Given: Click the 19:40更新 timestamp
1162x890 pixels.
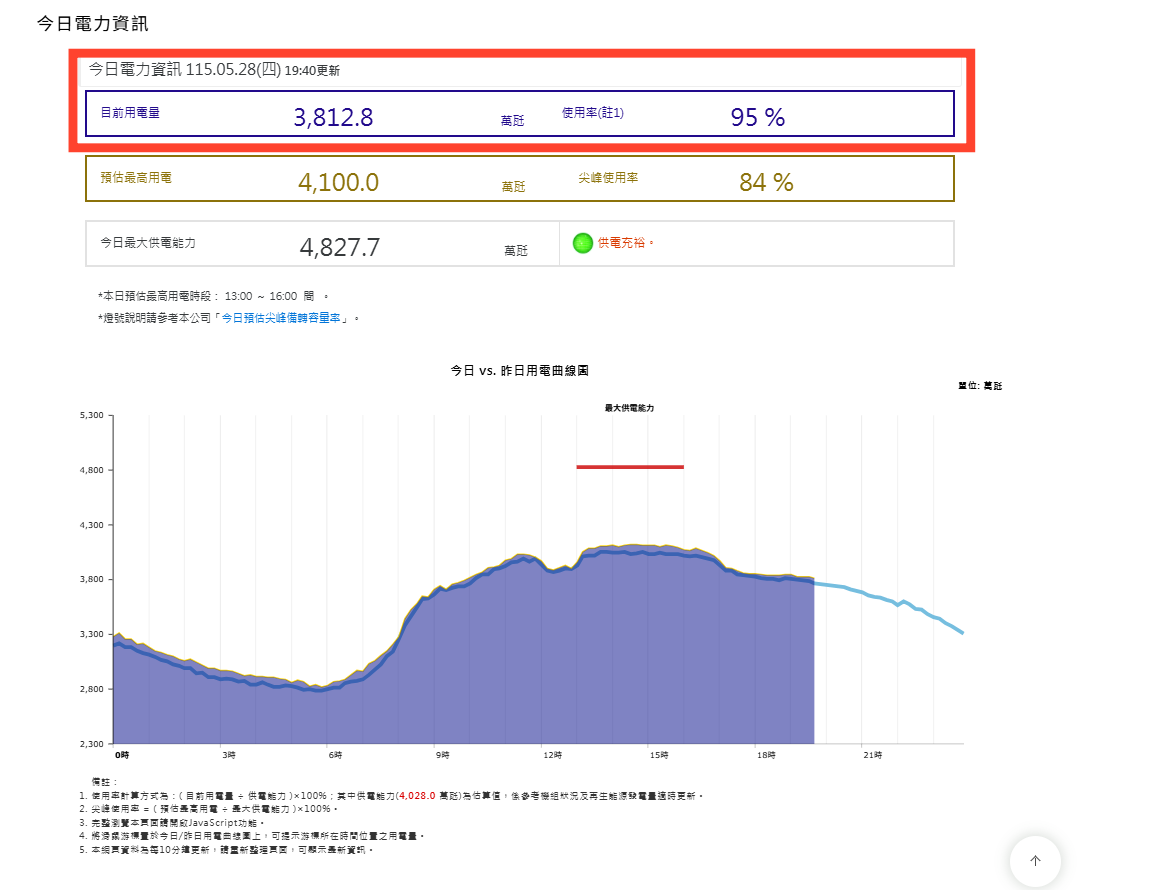Looking at the screenshot, I should (312, 71).
